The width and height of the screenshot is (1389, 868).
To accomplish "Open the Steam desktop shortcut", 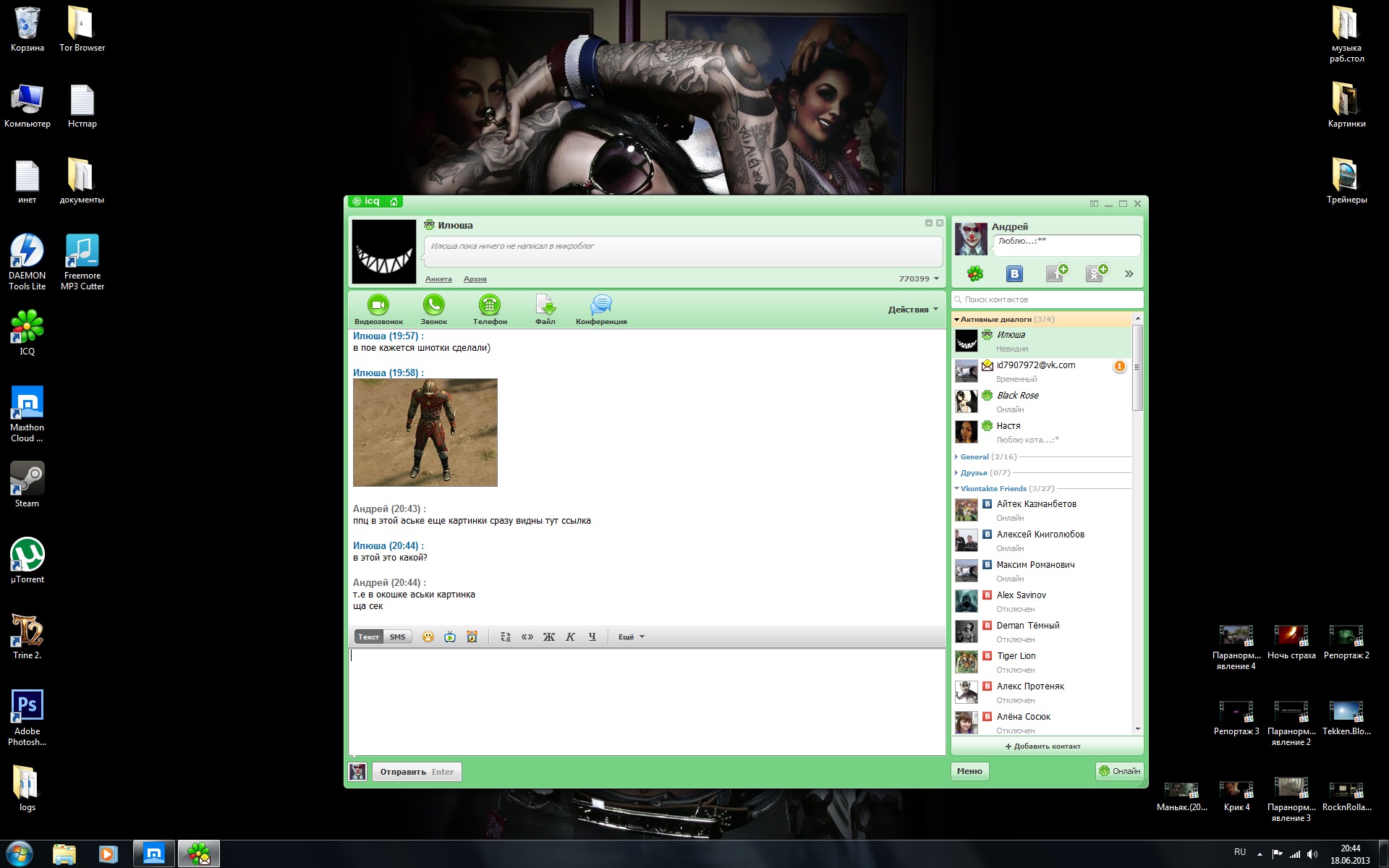I will 27,485.
